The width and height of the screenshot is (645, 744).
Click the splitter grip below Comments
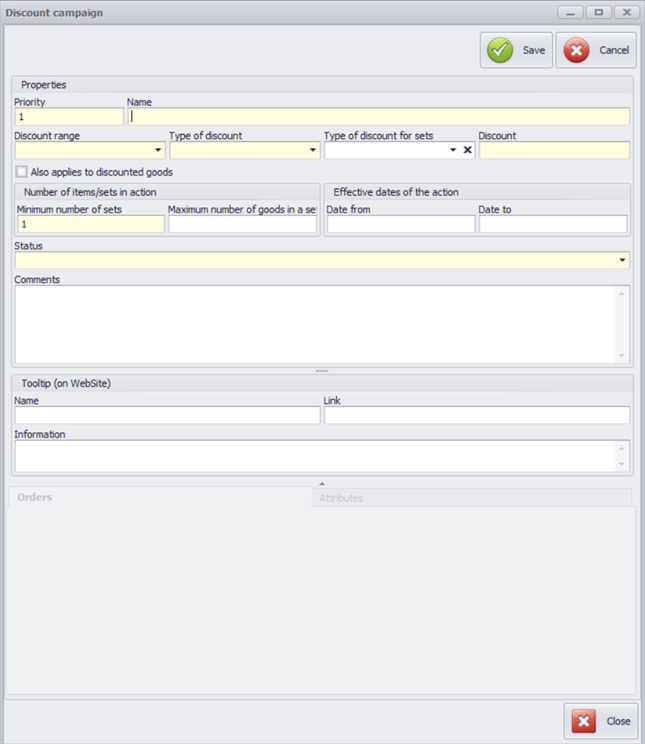[322, 371]
